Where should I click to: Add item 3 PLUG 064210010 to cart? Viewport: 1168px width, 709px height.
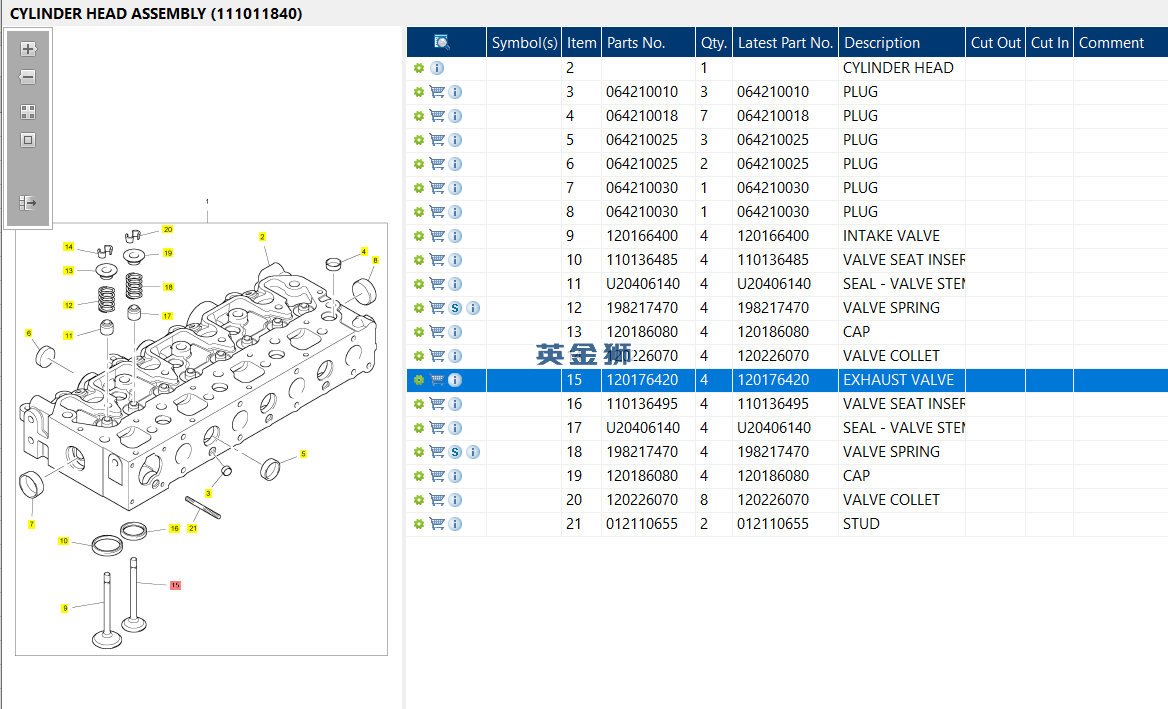point(437,92)
